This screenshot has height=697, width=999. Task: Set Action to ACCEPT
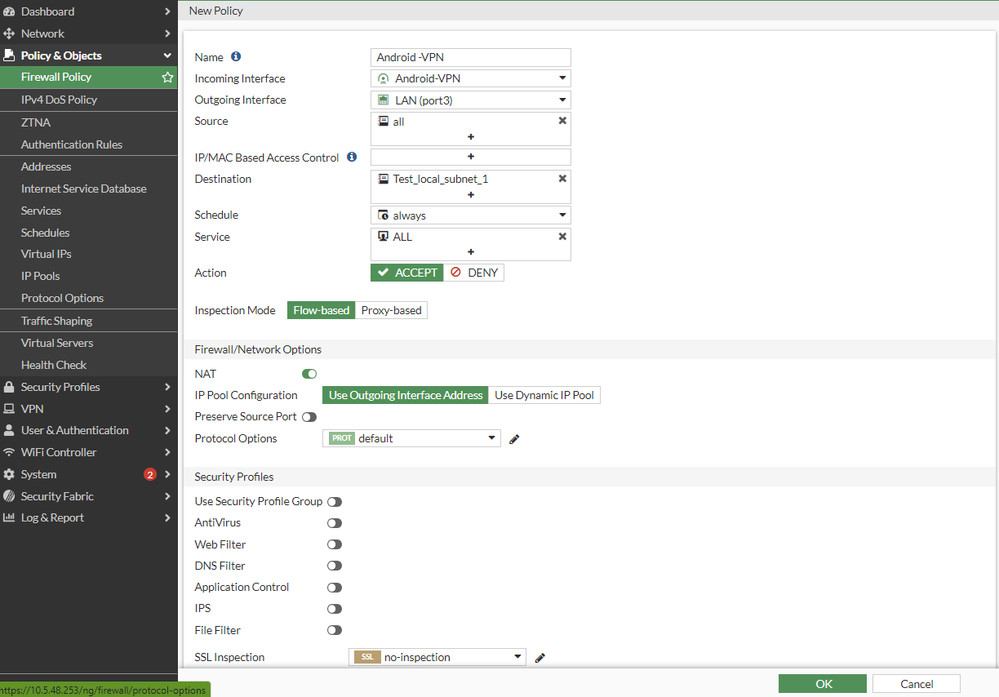tap(407, 273)
